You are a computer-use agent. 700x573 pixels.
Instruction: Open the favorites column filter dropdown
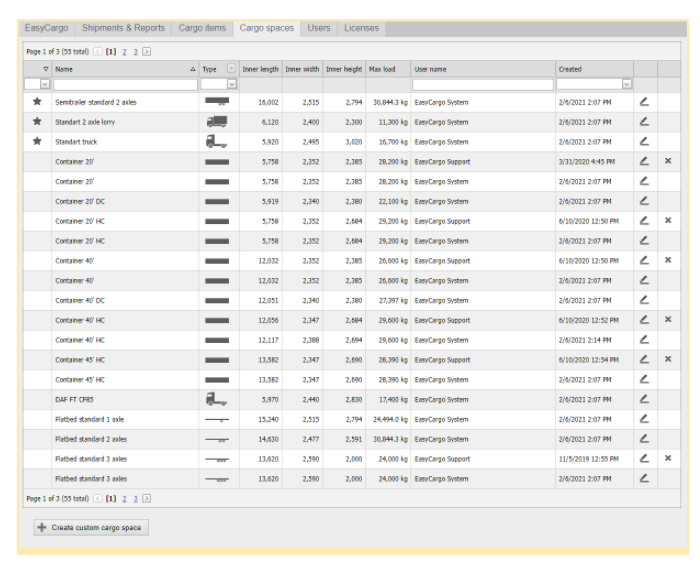point(45,85)
